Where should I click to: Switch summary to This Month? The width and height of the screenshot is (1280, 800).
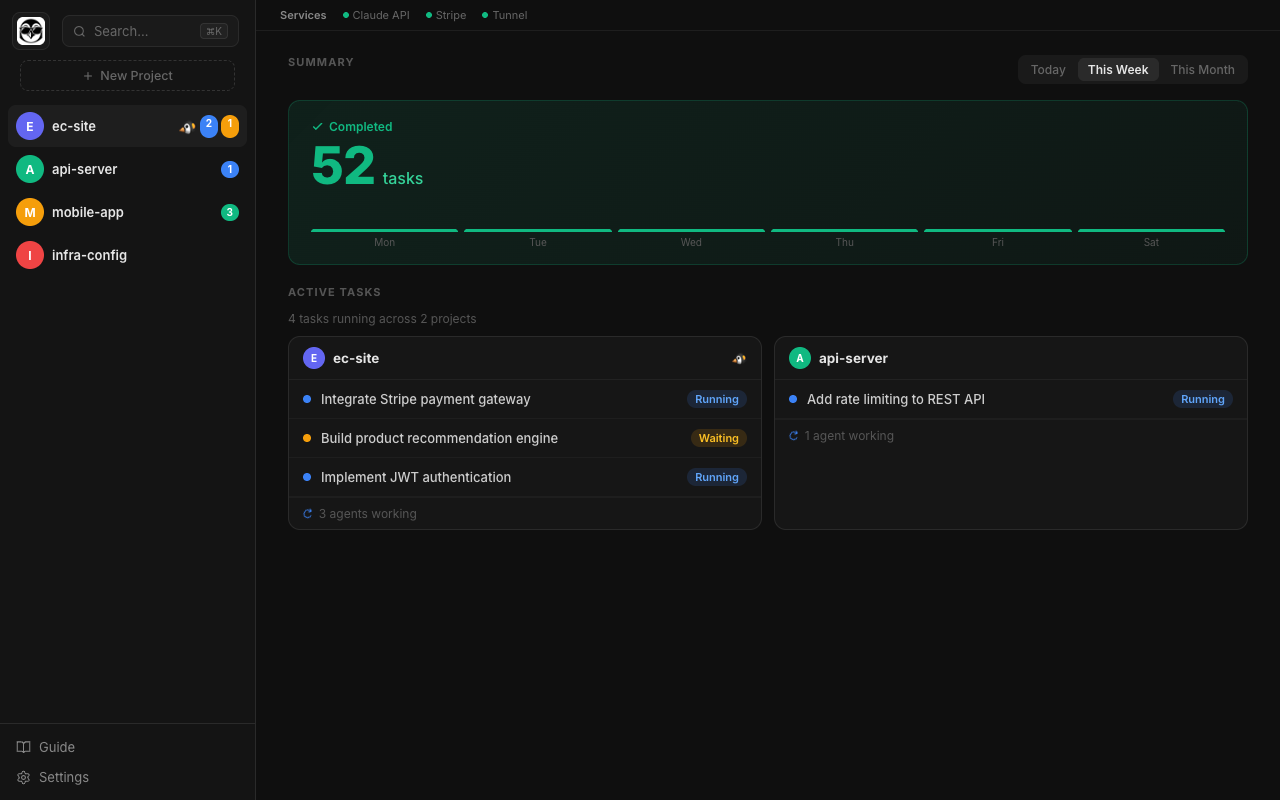[x=1202, y=69]
